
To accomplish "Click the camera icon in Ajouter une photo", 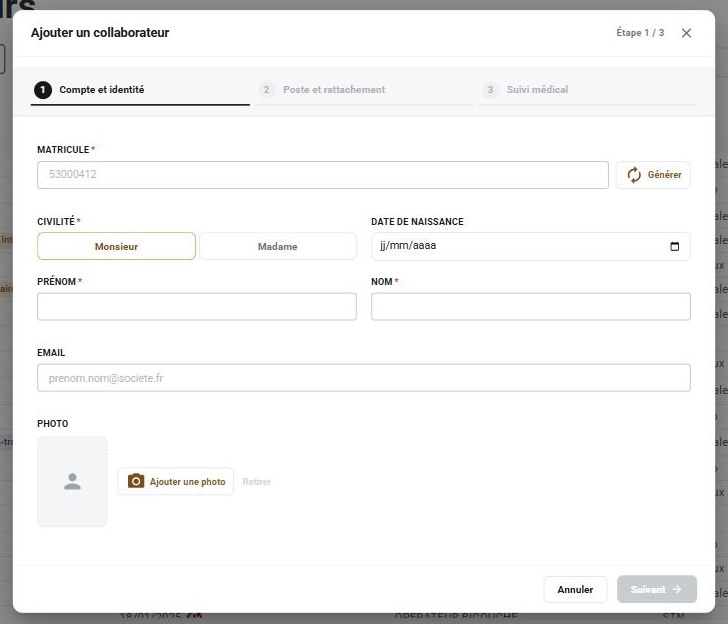I will pyautogui.click(x=136, y=481).
